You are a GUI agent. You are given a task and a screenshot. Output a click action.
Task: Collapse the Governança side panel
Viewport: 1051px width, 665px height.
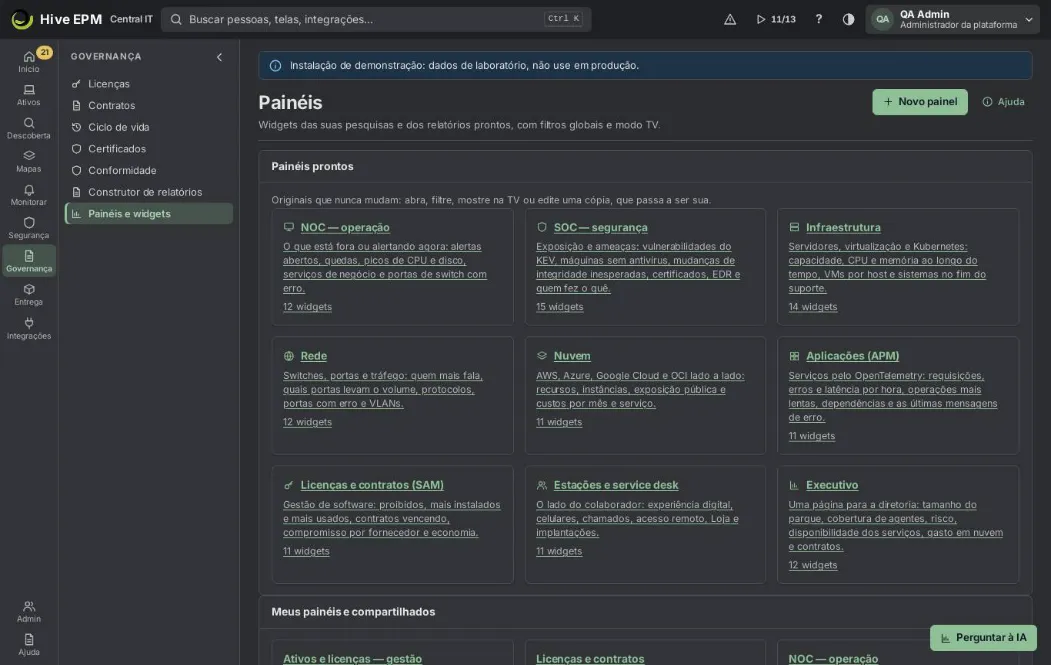click(219, 57)
